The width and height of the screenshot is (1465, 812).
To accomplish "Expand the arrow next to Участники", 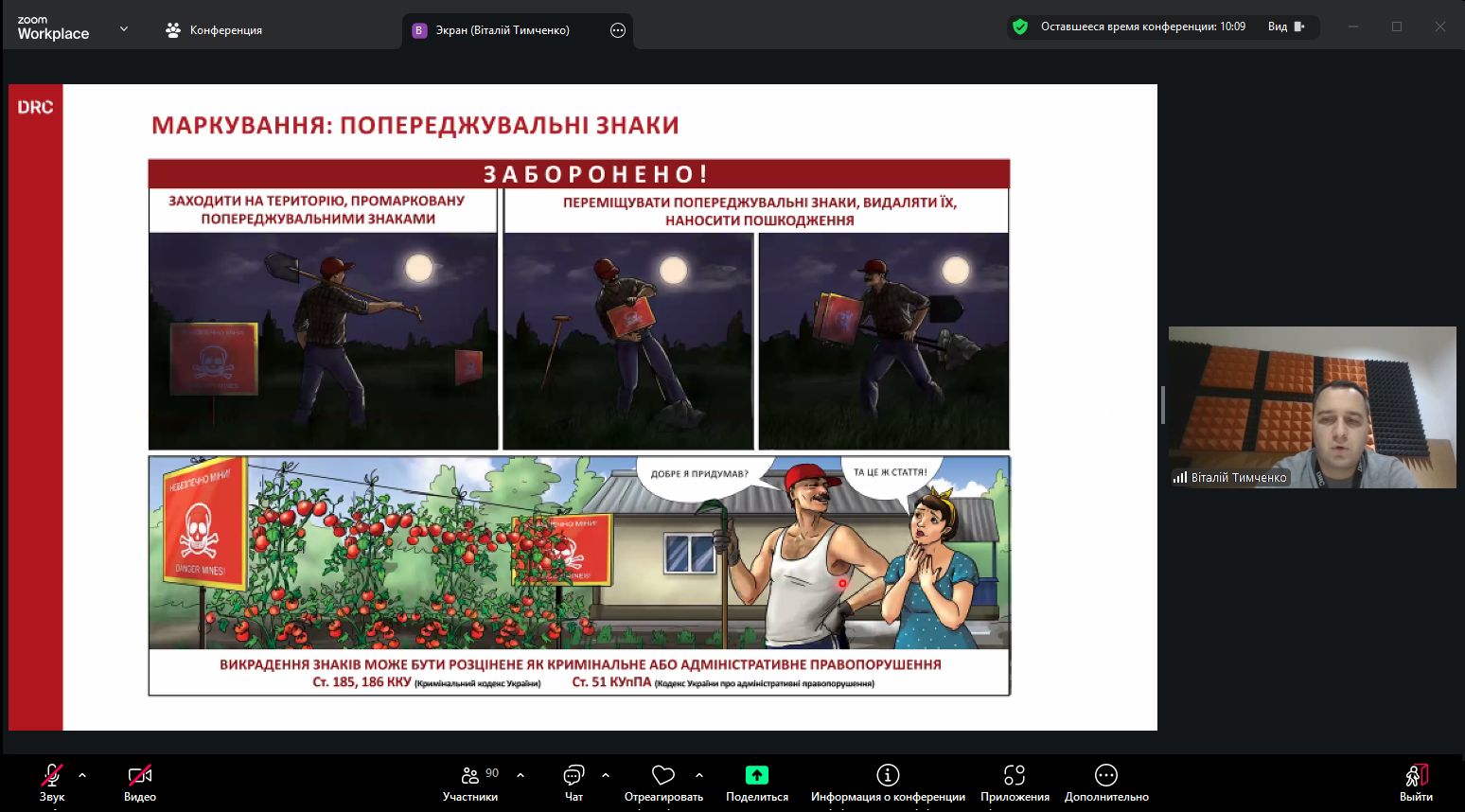I will pyautogui.click(x=521, y=775).
